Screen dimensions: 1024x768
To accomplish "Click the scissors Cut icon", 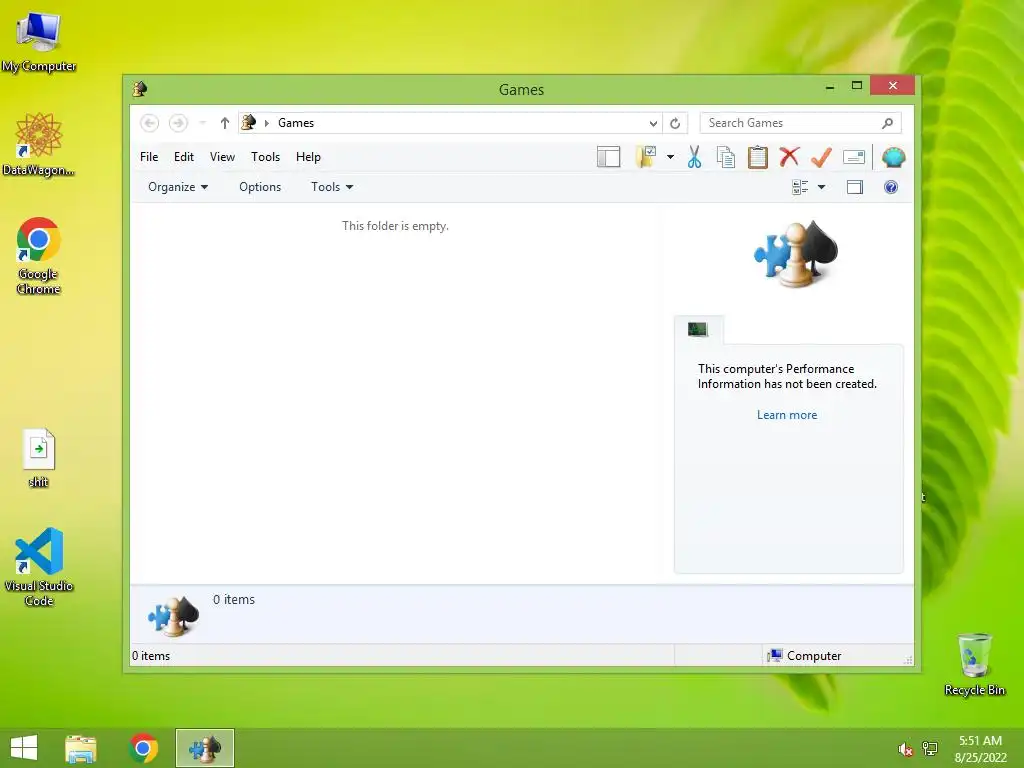I will pyautogui.click(x=694, y=157).
